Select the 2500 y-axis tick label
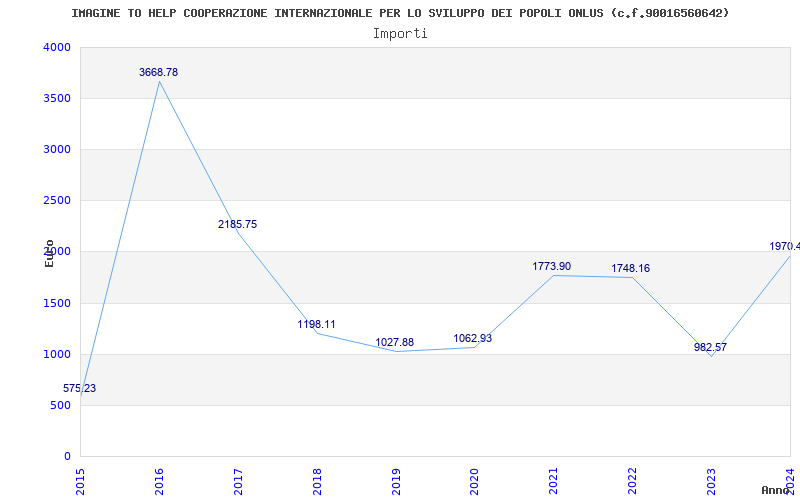The image size is (800, 500). 57,201
